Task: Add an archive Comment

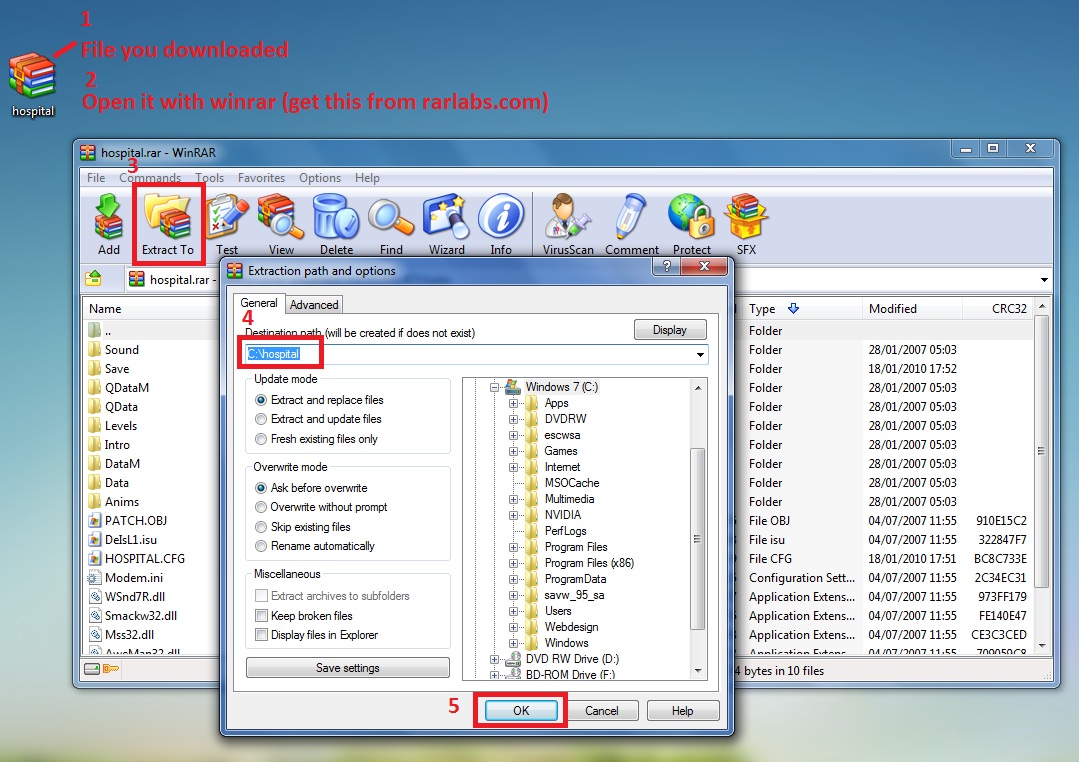Action: tap(632, 224)
